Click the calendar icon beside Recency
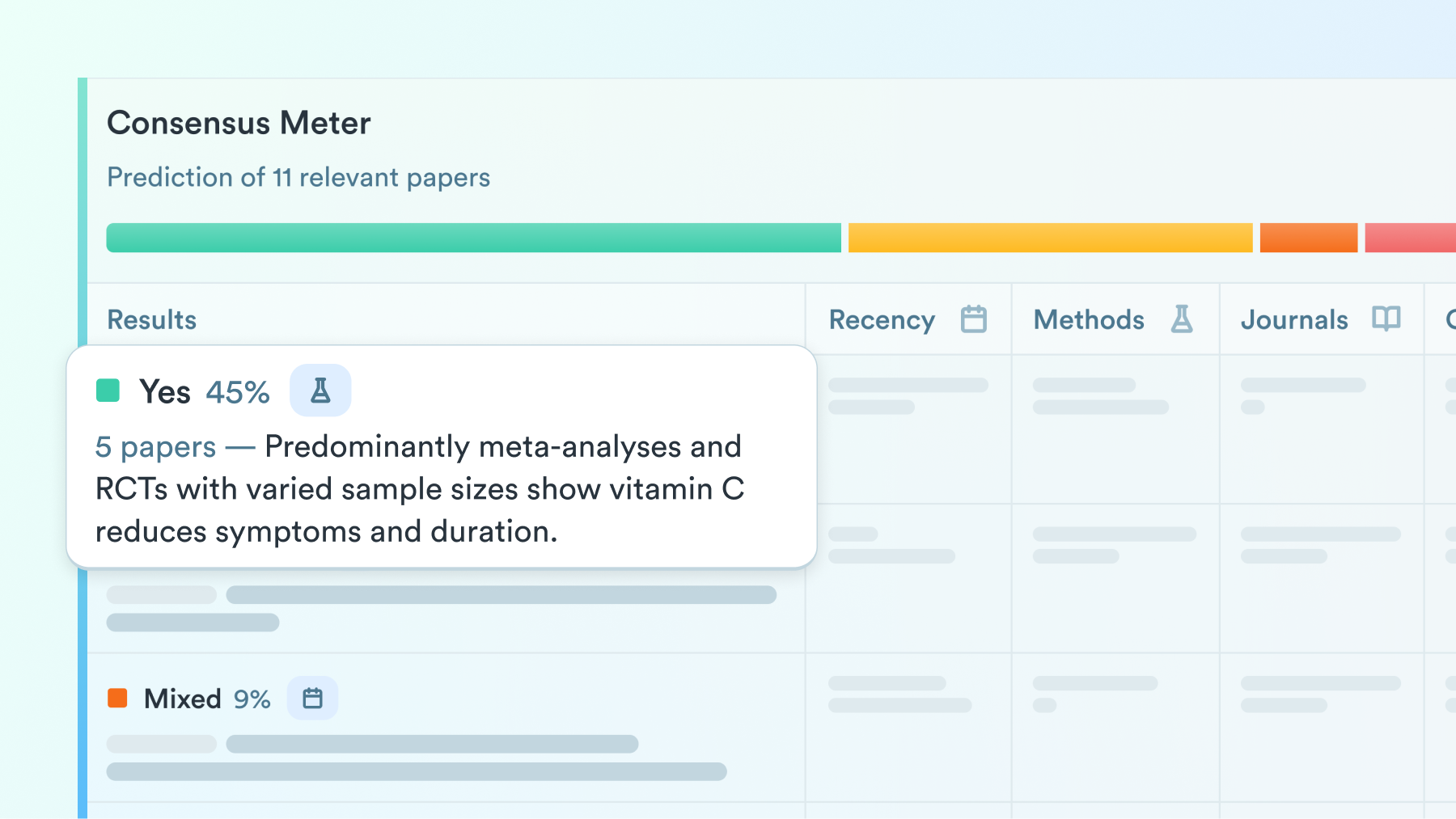 (973, 319)
